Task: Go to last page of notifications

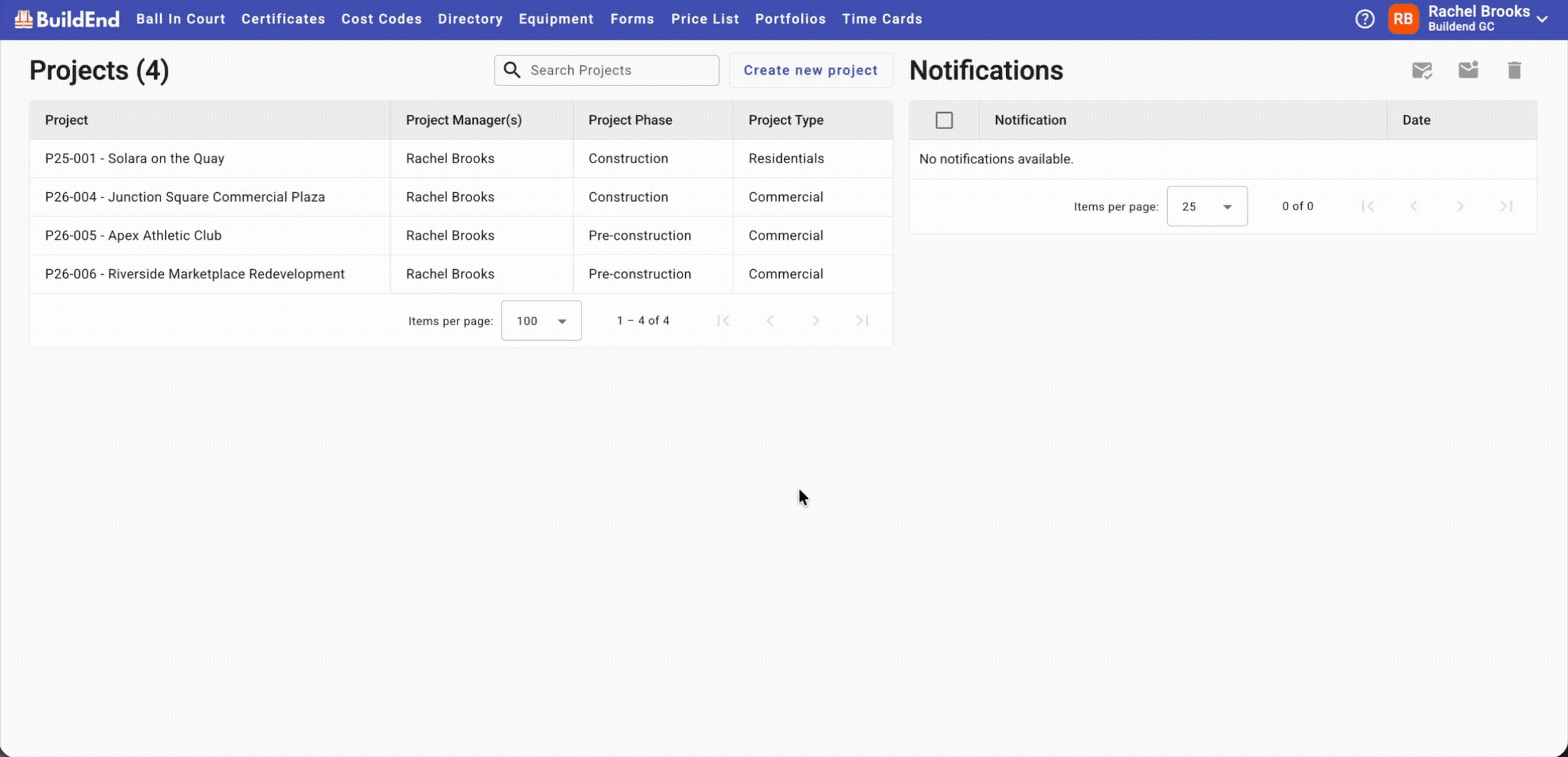Action: point(1506,206)
